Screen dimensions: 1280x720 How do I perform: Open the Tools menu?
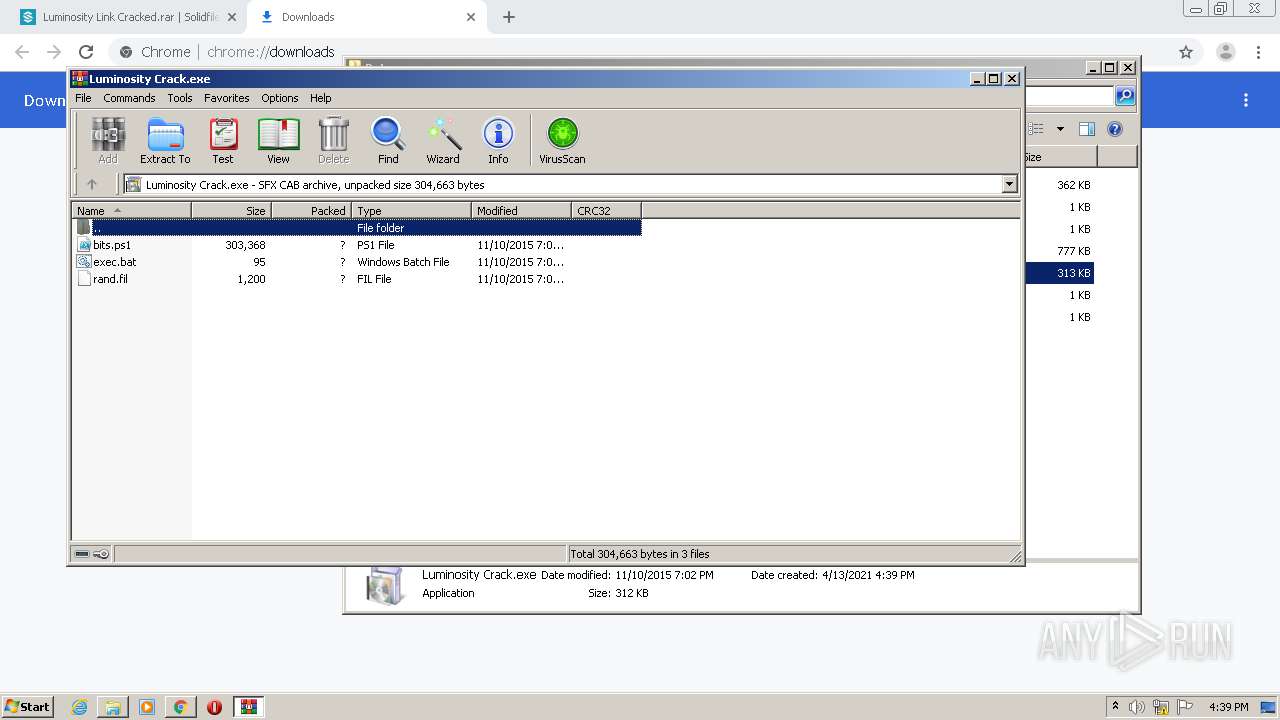[180, 98]
